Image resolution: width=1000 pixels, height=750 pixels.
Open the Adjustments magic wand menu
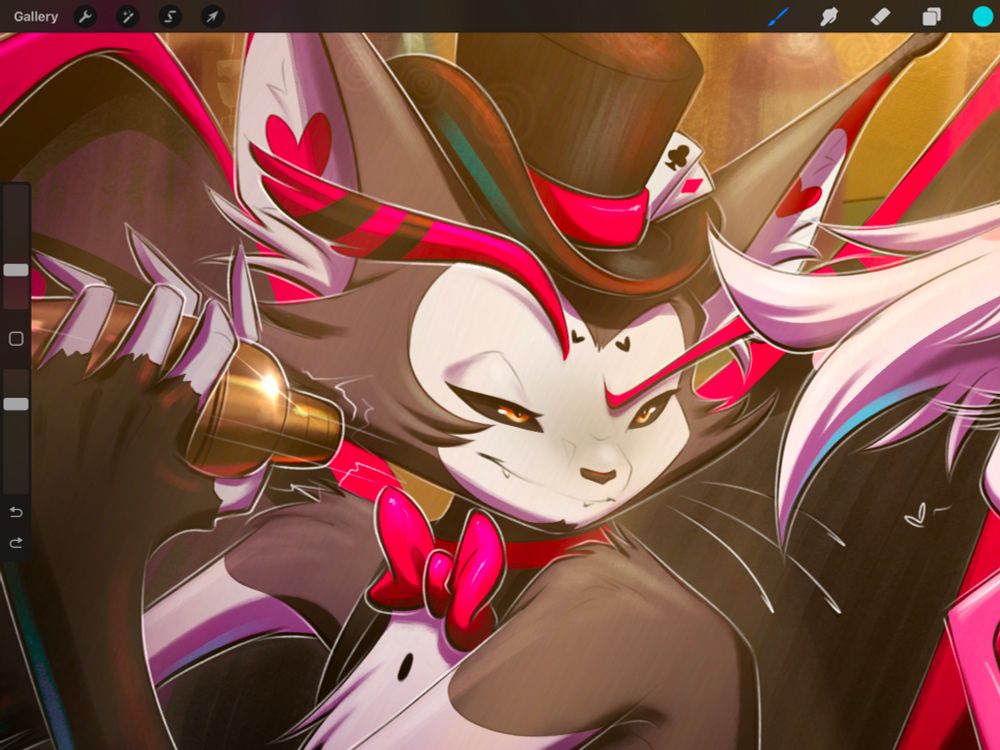128,17
